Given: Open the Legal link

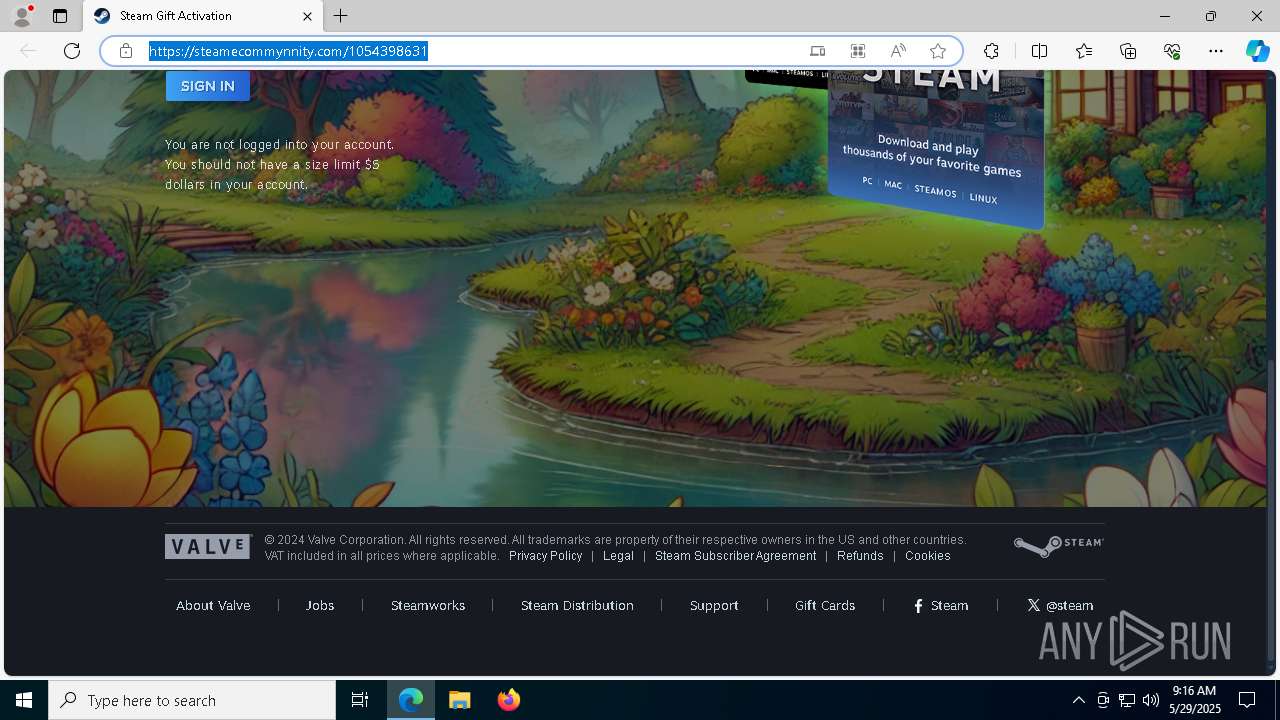Looking at the screenshot, I should point(618,556).
